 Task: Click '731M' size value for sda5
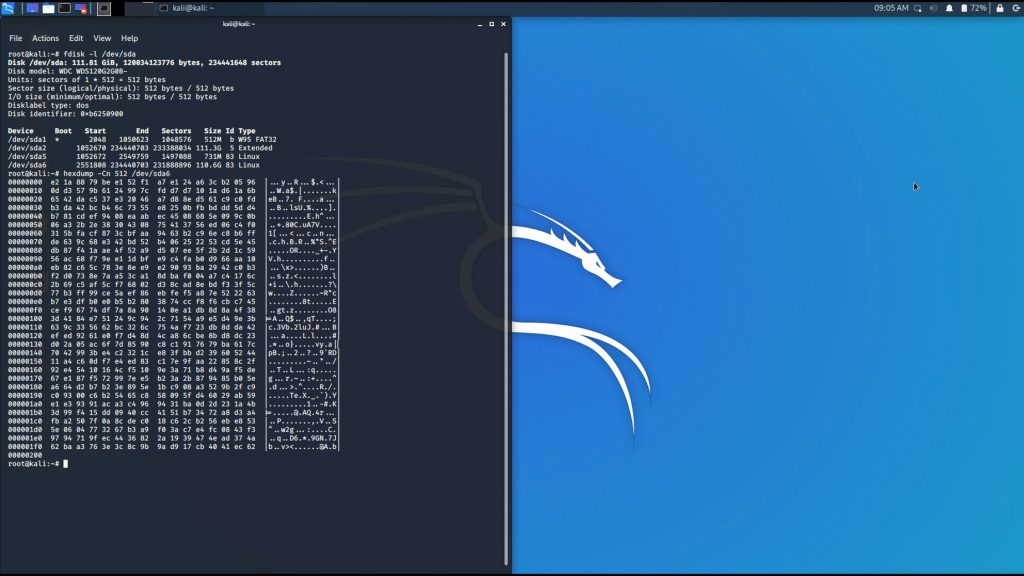pos(212,157)
